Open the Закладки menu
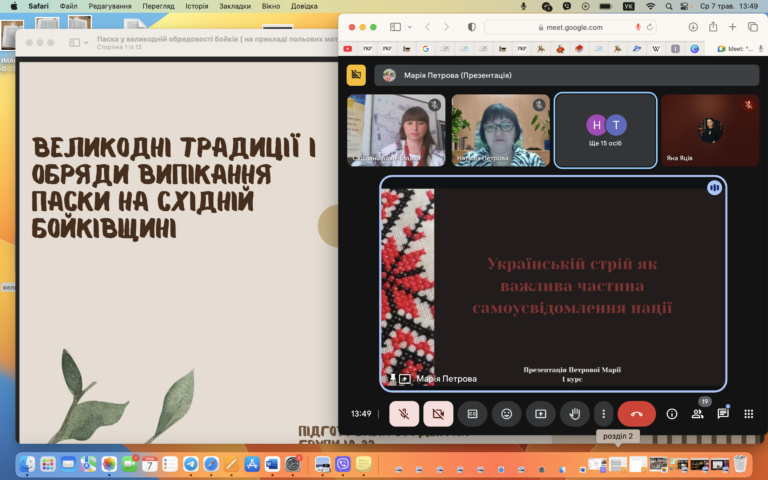 click(235, 6)
